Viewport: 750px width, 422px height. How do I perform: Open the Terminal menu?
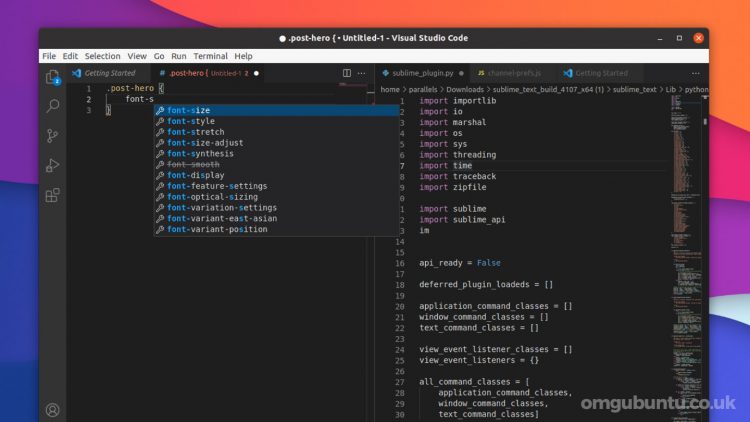(210, 56)
